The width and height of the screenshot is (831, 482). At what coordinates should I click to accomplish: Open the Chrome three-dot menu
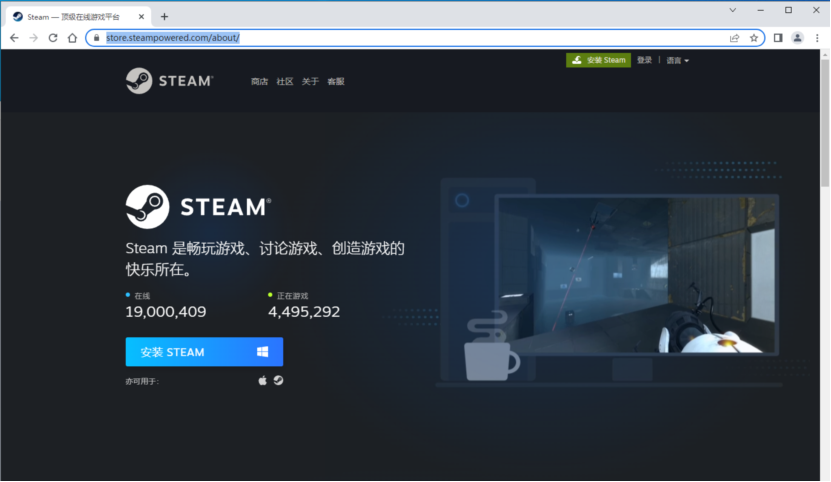pos(817,38)
